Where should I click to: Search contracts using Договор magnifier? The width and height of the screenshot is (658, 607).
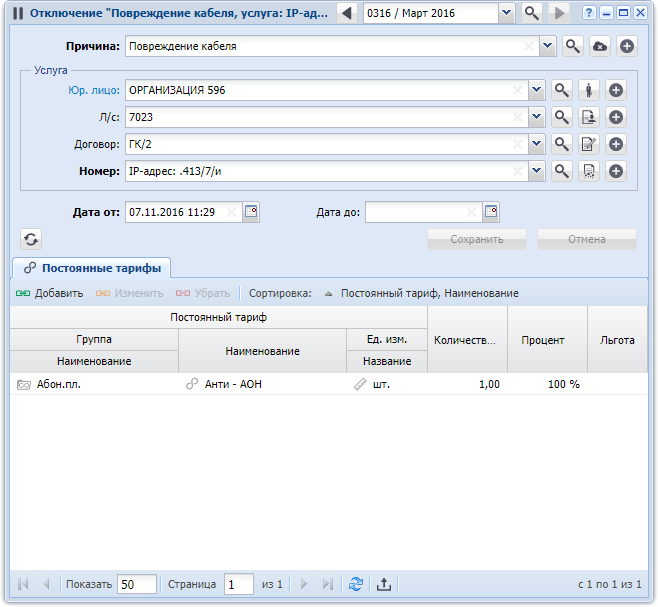(562, 144)
